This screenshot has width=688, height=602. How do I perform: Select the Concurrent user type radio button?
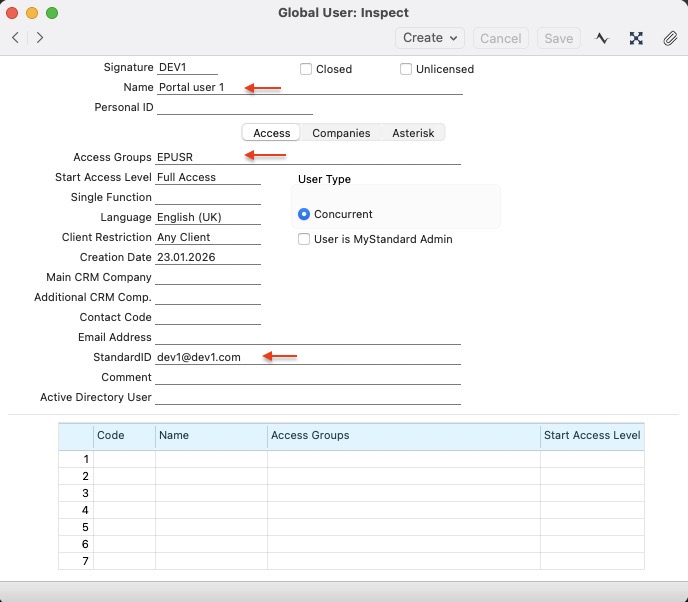click(304, 214)
